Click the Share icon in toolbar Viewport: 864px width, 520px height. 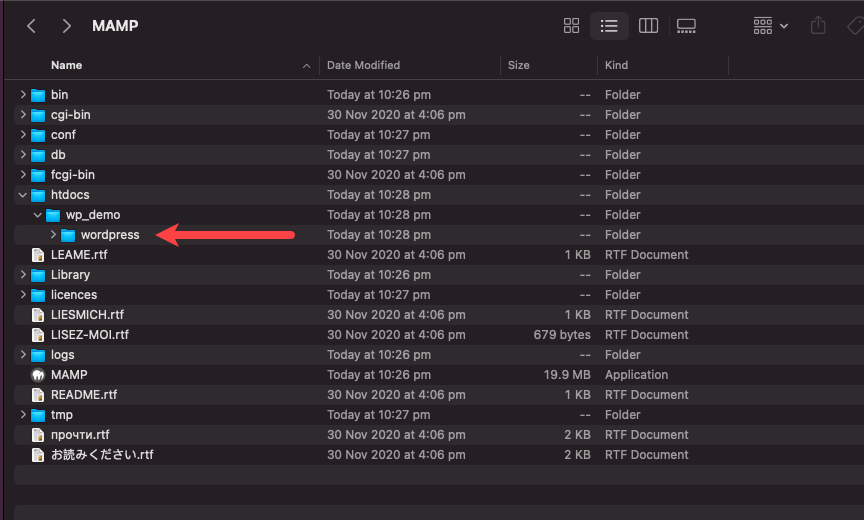[818, 25]
